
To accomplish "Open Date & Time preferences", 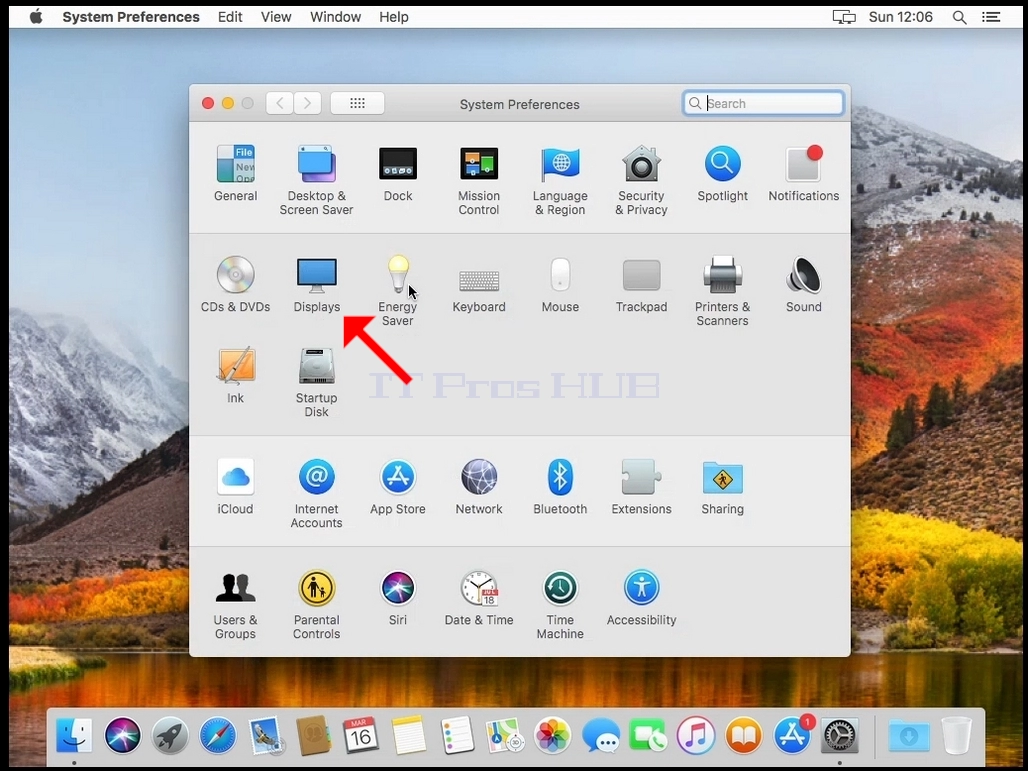I will click(479, 597).
